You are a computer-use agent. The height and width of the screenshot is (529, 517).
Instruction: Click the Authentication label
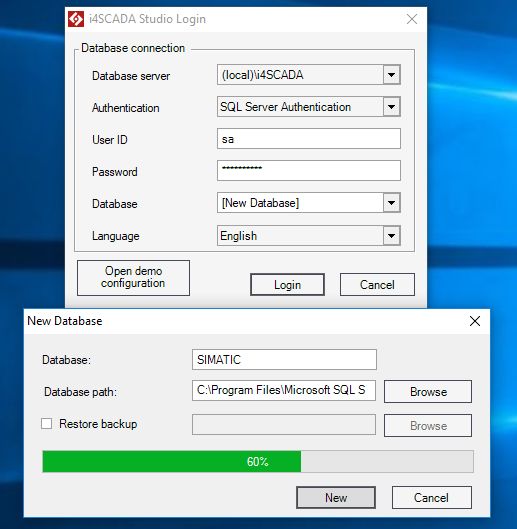click(126, 108)
